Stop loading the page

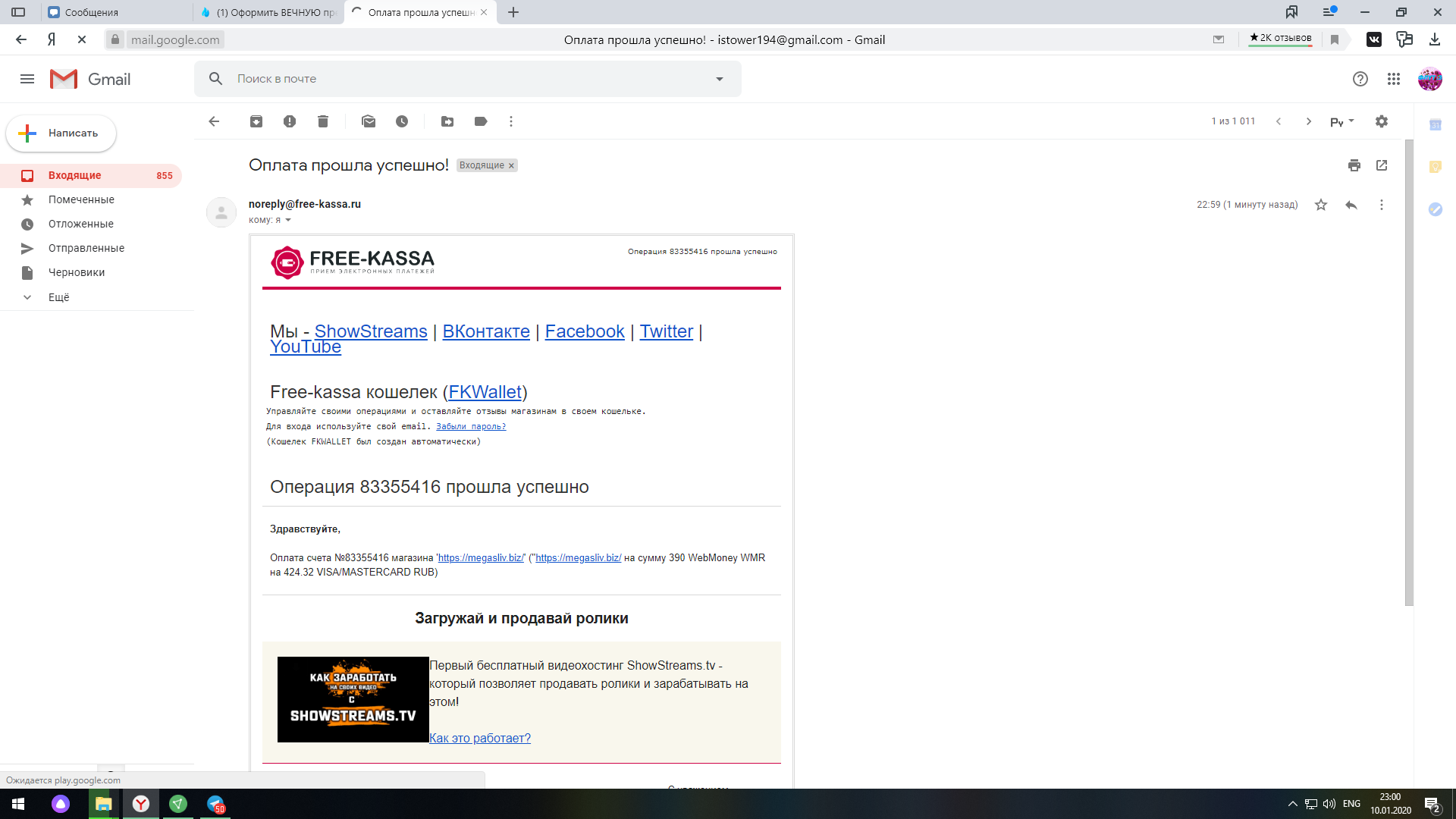pos(82,39)
